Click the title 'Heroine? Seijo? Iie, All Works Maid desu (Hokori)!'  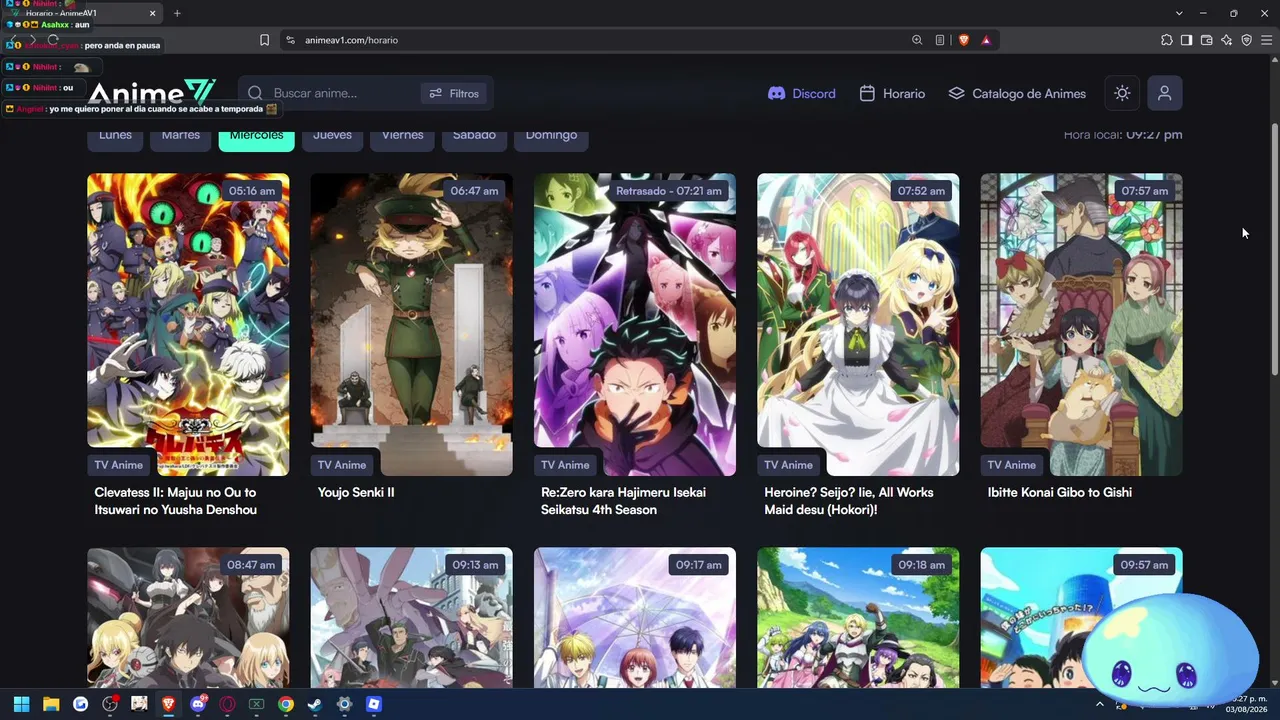tap(849, 501)
